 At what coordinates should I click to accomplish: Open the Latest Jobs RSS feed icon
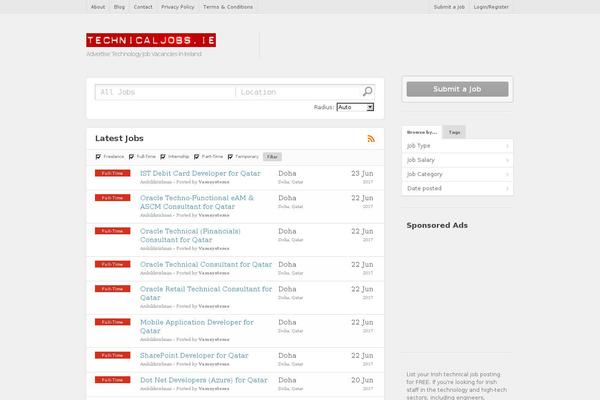(371, 139)
